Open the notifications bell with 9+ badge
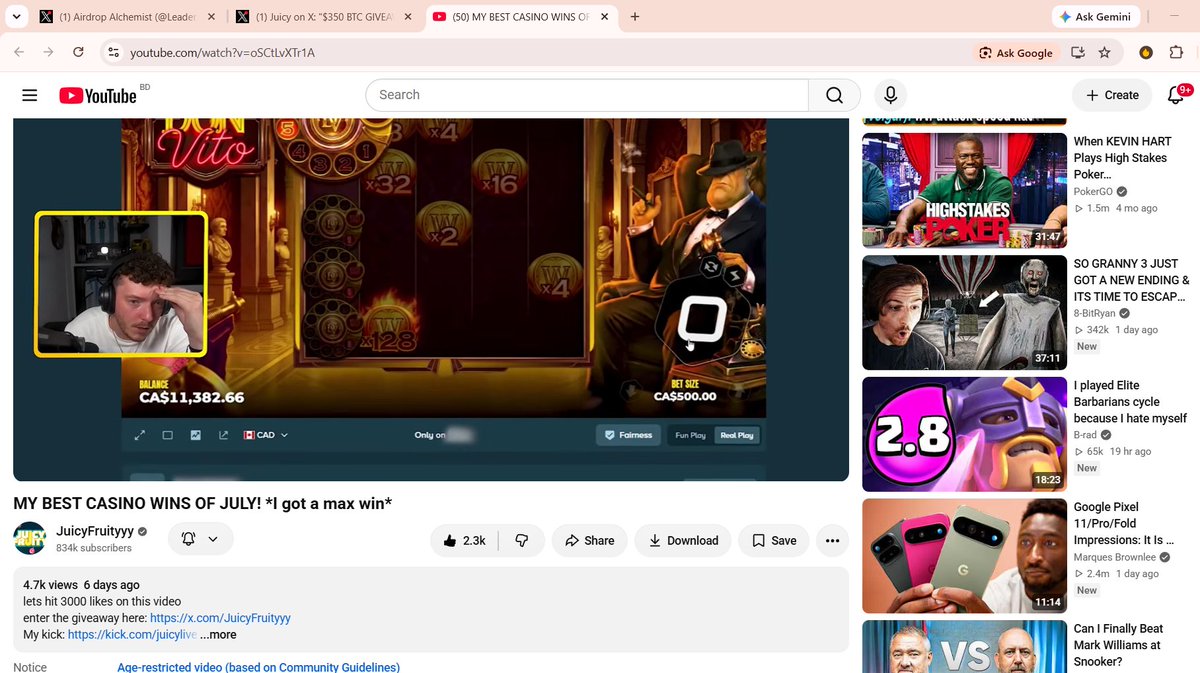 (x=1177, y=95)
